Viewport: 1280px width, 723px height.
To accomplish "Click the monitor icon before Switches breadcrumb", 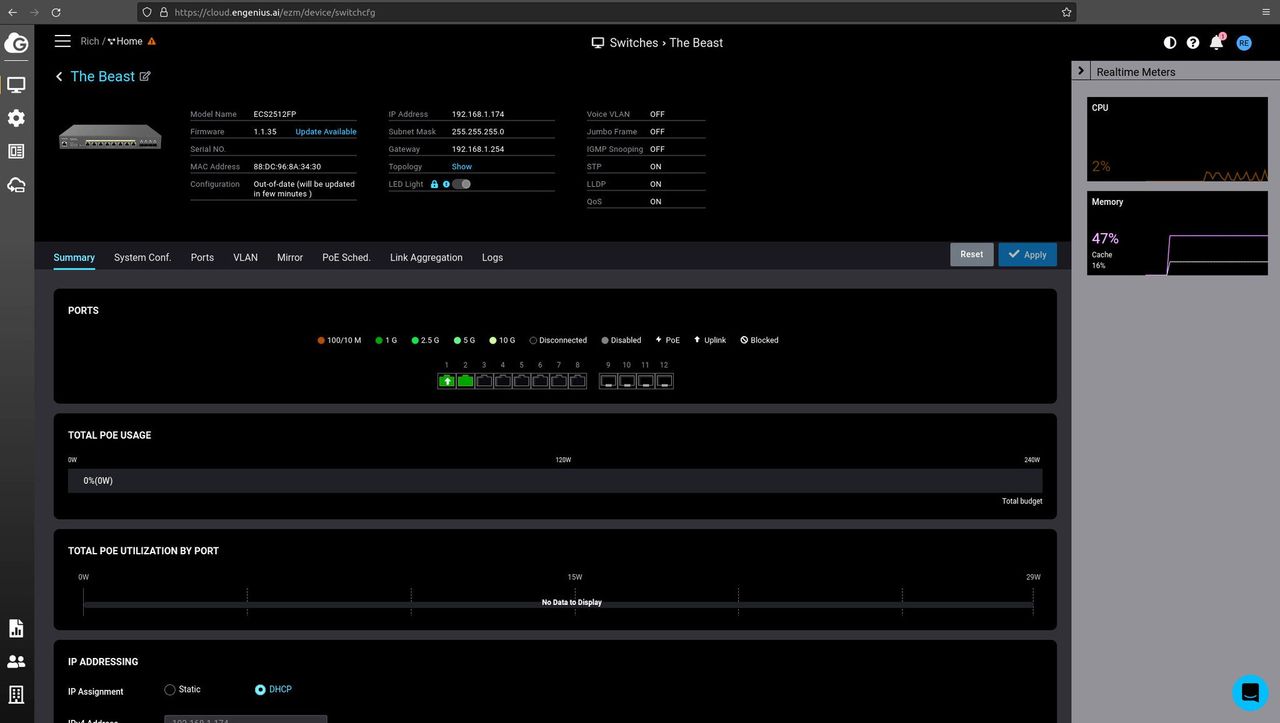I will (x=598, y=43).
